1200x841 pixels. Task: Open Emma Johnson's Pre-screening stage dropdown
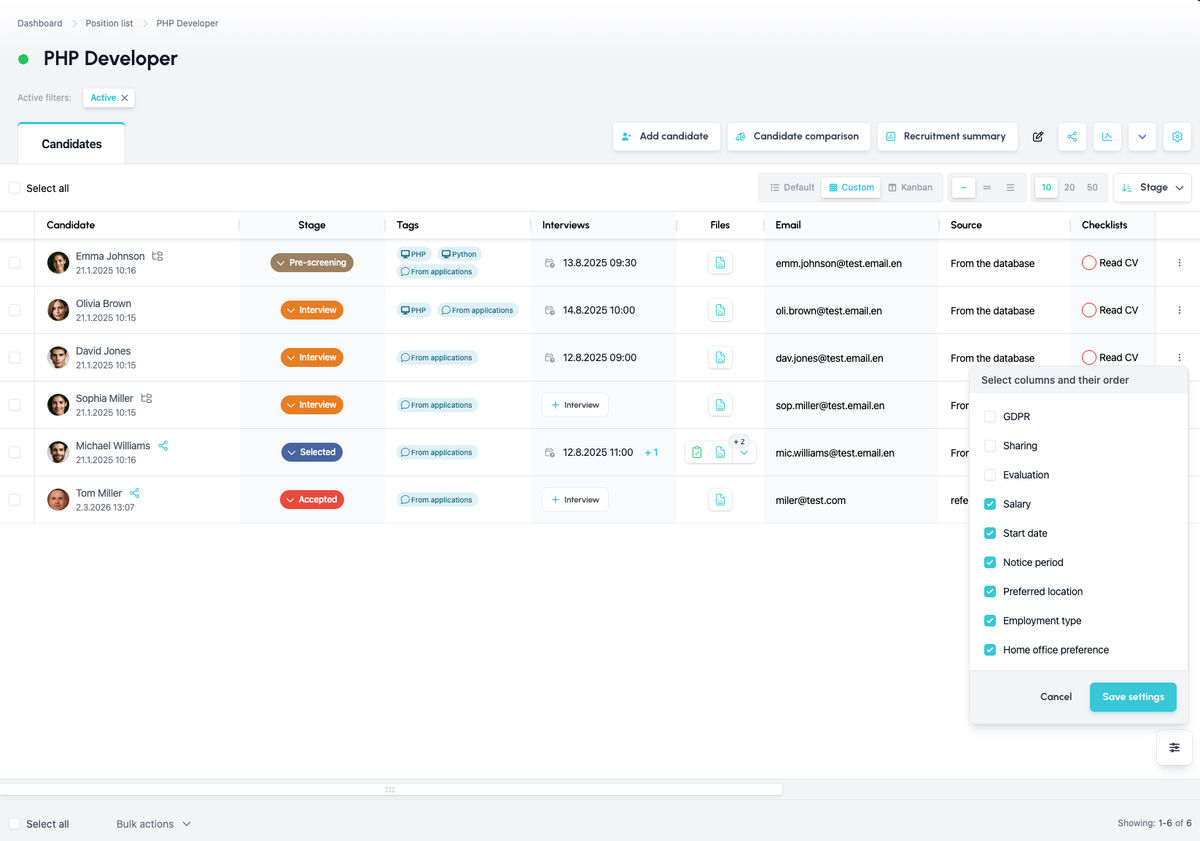pos(312,263)
